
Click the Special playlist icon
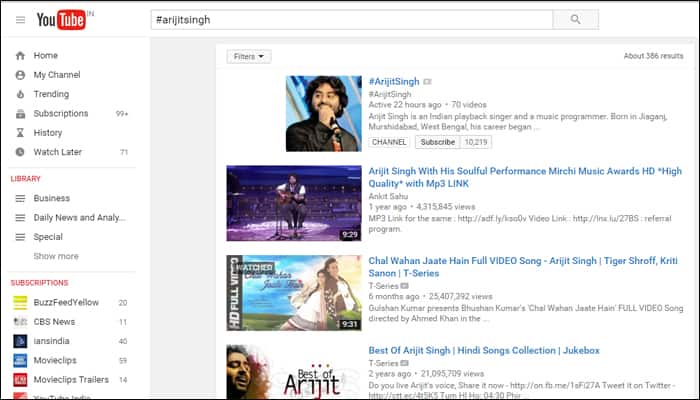[20, 237]
